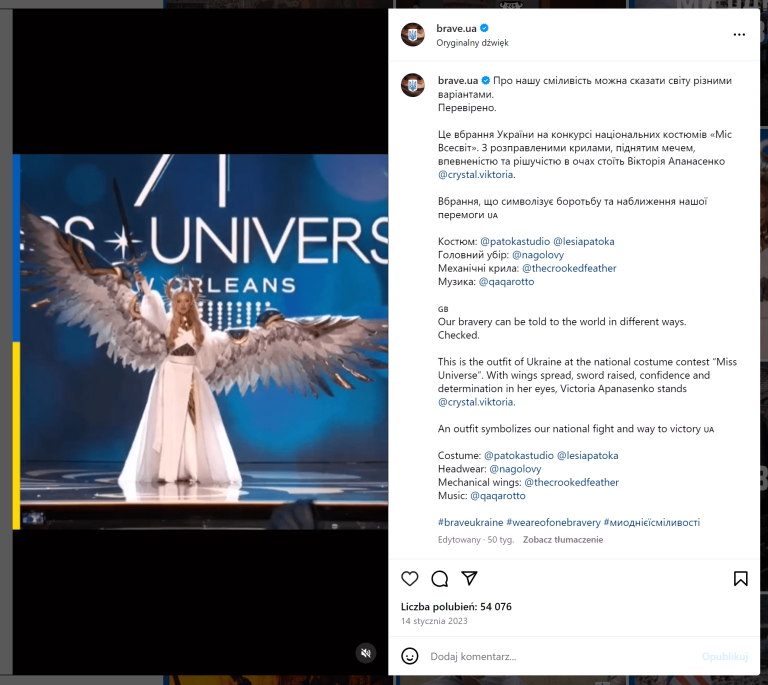Save the post with the bookmark icon

[x=740, y=578]
